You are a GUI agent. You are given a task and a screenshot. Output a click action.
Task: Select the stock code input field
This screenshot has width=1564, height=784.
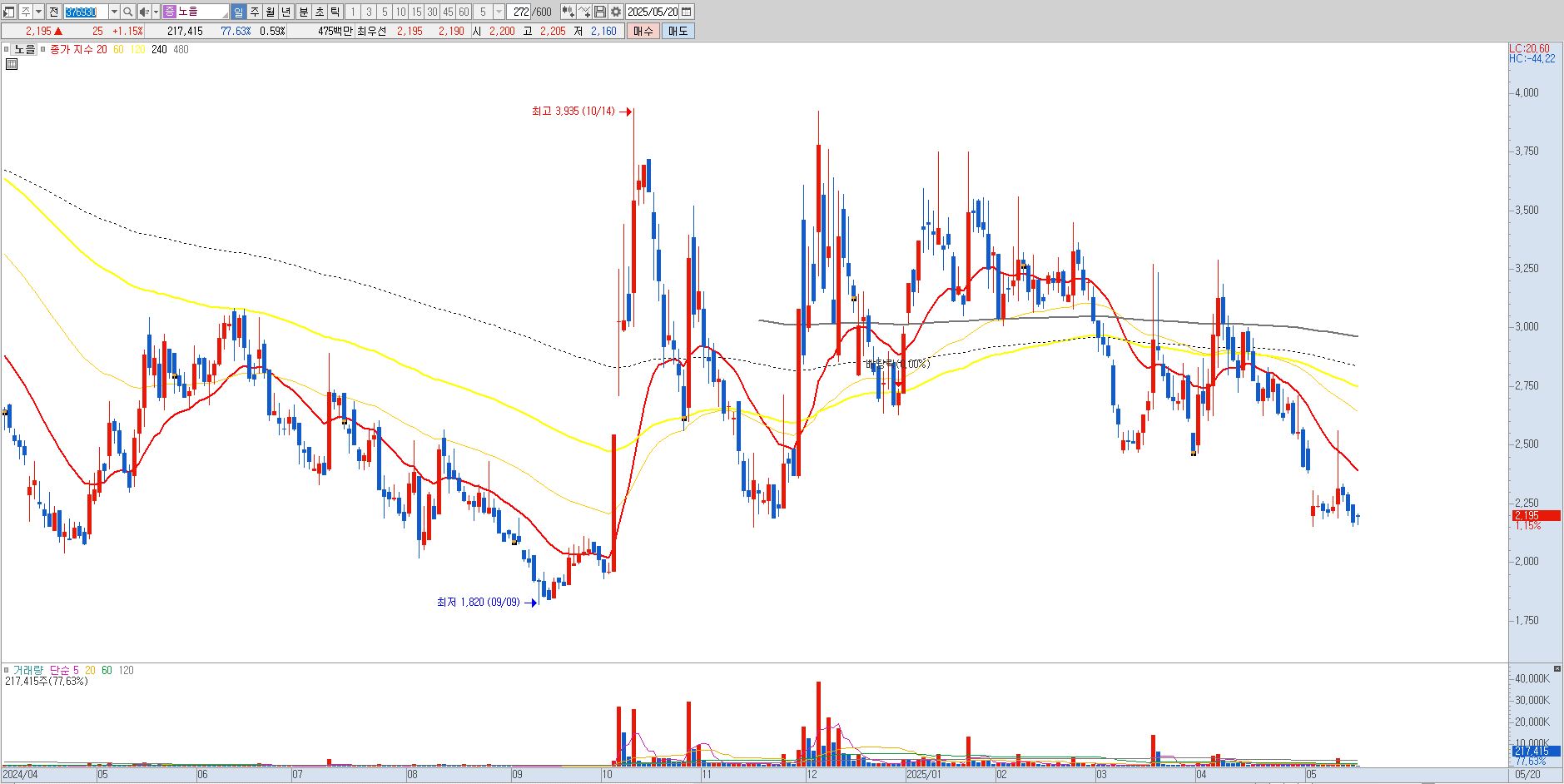(x=87, y=12)
